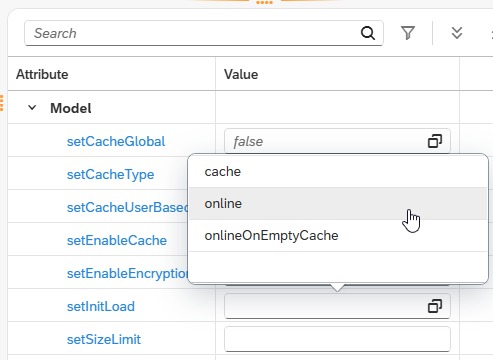Collapse the Model group

click(32, 108)
